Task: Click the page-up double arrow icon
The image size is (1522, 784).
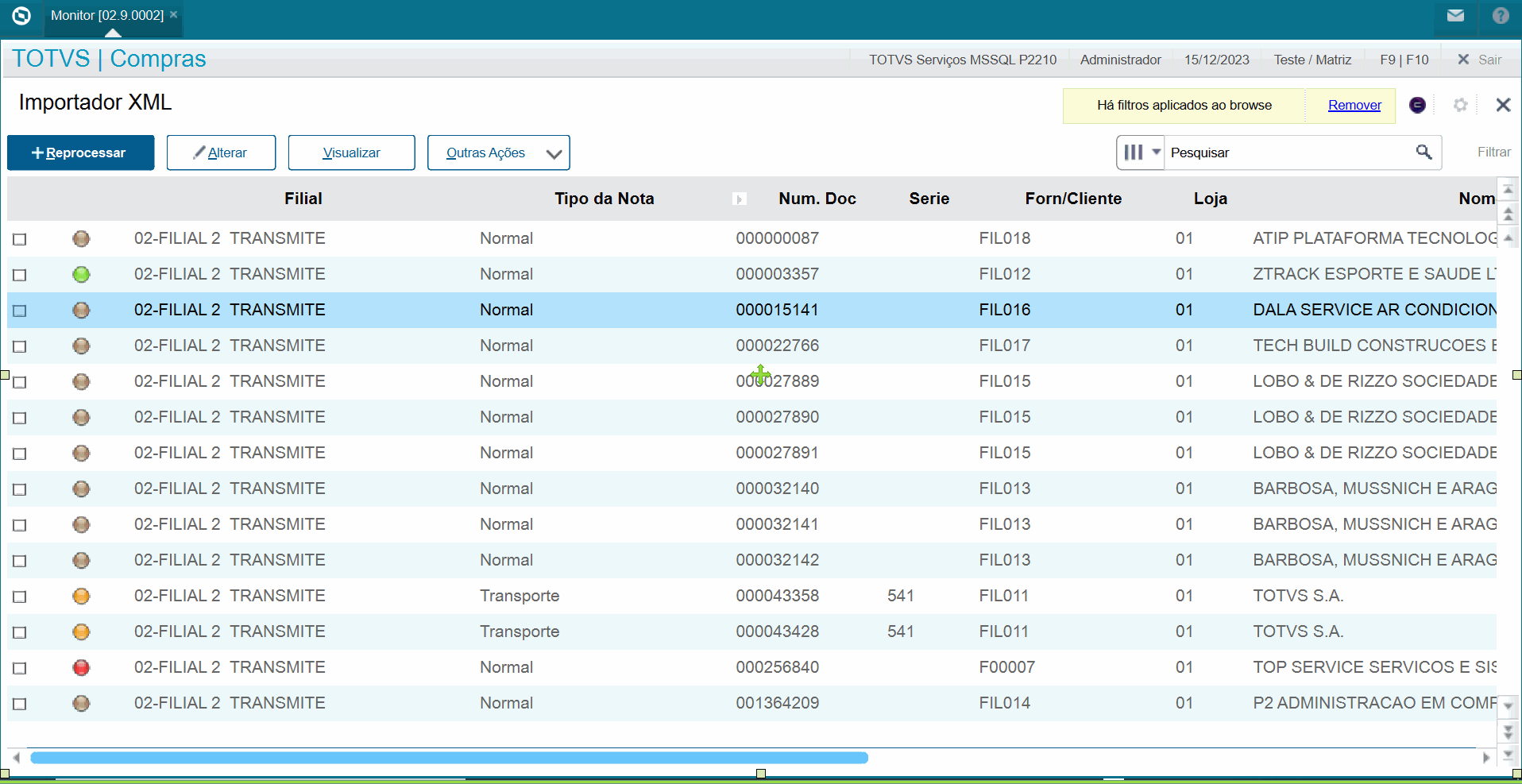Action: (1508, 214)
